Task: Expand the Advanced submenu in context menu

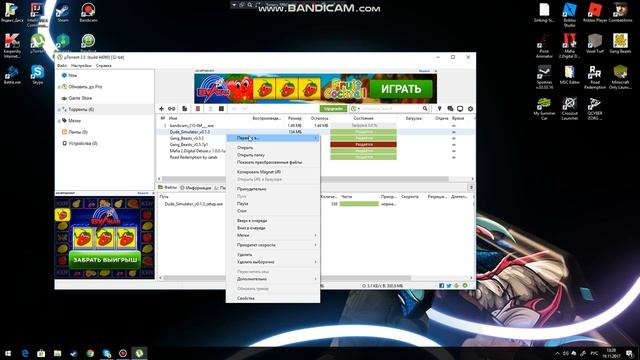Action: point(316,279)
